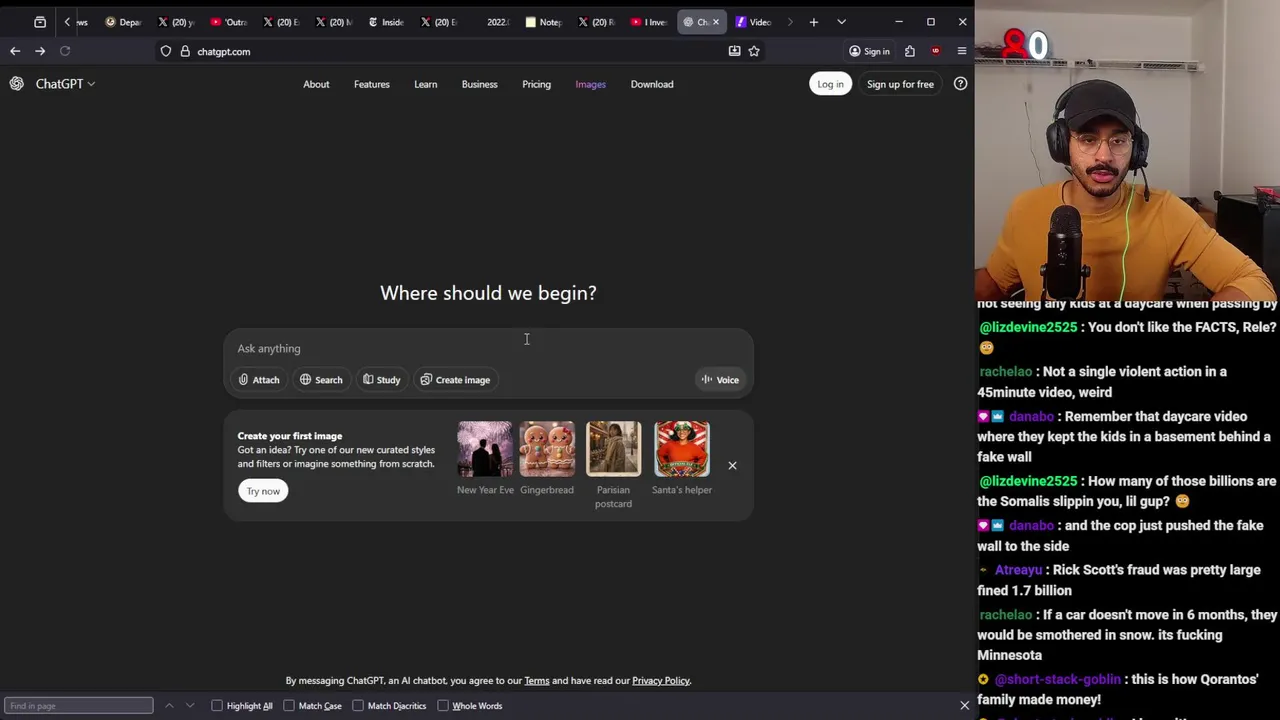Open the uBlock Origin extension icon
This screenshot has width=1280, height=720.
click(x=936, y=51)
